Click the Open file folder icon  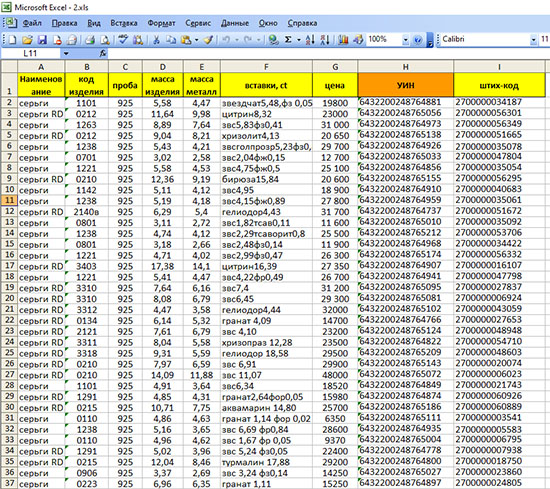tap(27, 40)
